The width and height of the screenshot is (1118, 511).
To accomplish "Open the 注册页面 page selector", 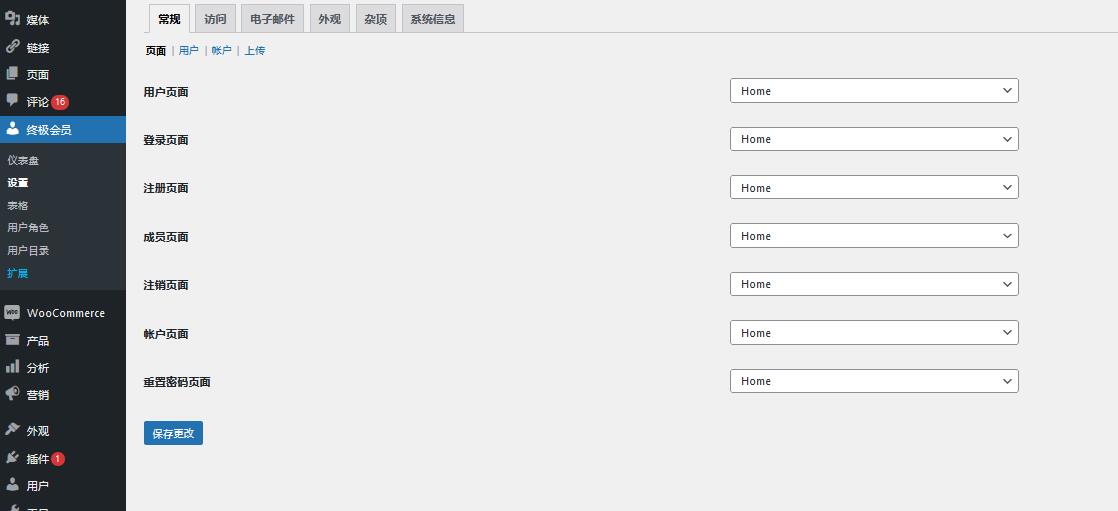I will click(874, 187).
